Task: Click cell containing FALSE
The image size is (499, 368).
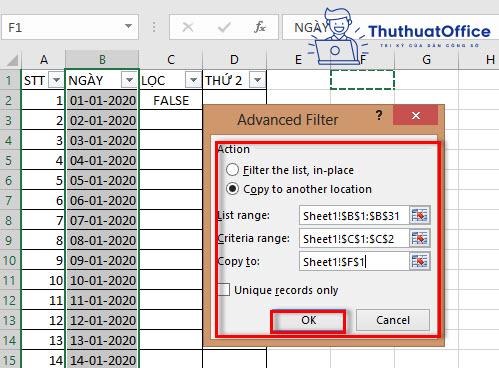Action: (171, 100)
